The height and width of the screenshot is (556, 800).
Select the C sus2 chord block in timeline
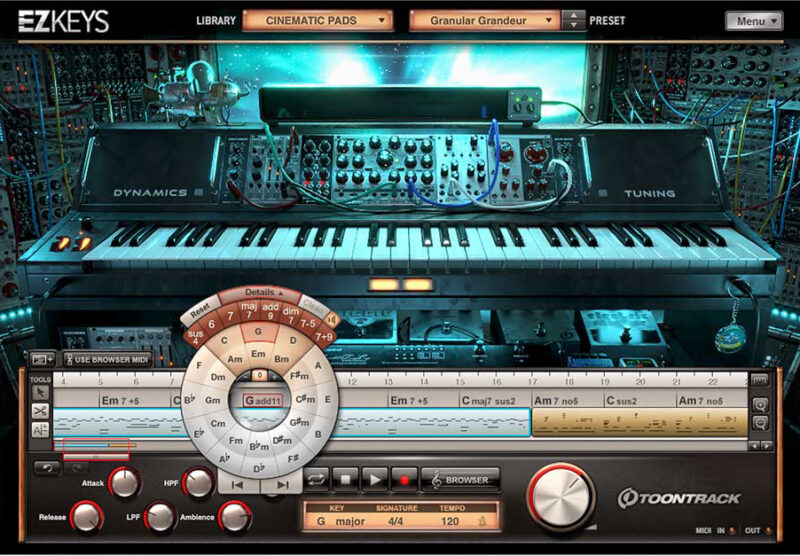click(x=640, y=400)
